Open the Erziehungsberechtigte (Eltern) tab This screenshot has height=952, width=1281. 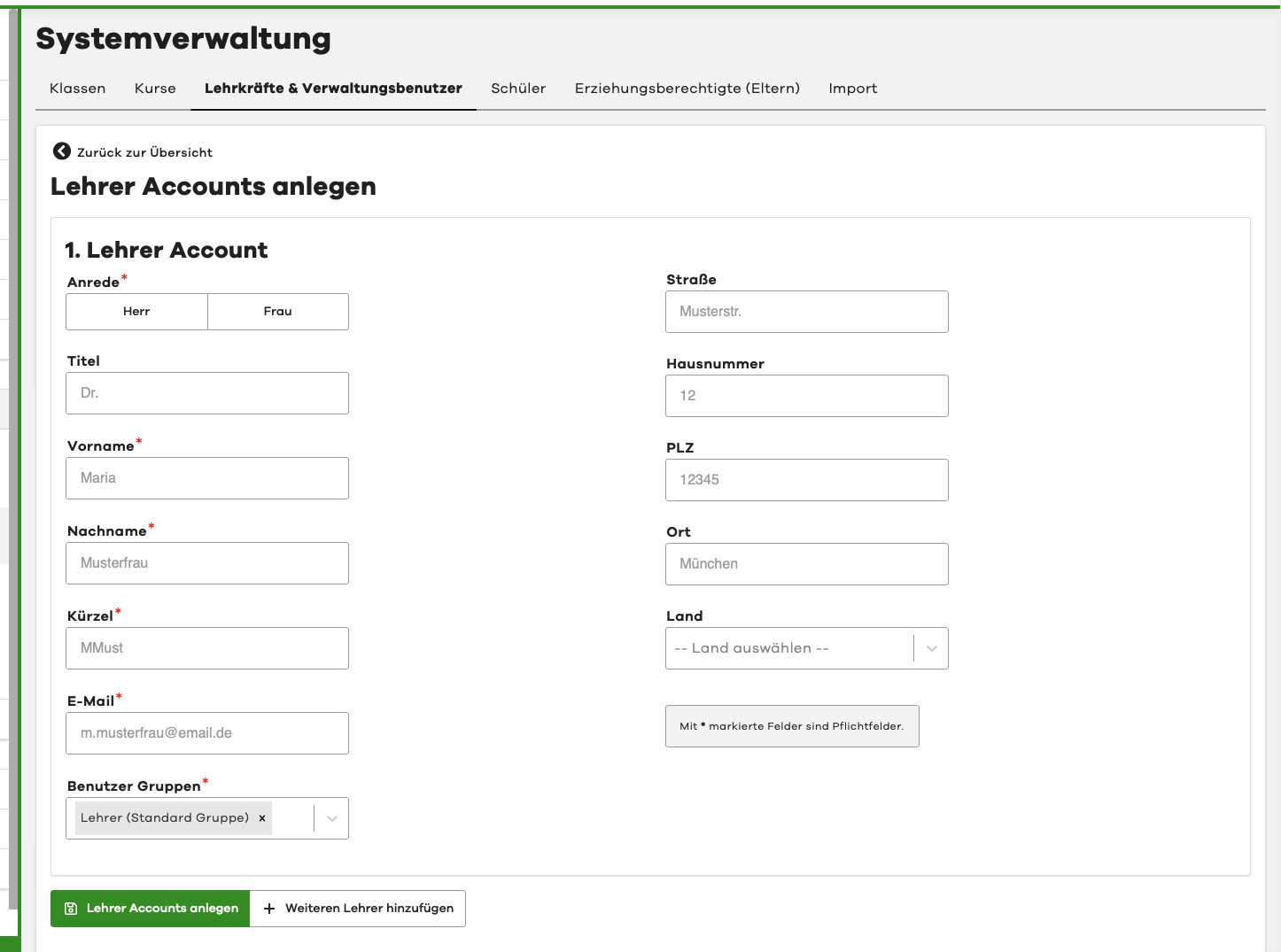pos(687,89)
